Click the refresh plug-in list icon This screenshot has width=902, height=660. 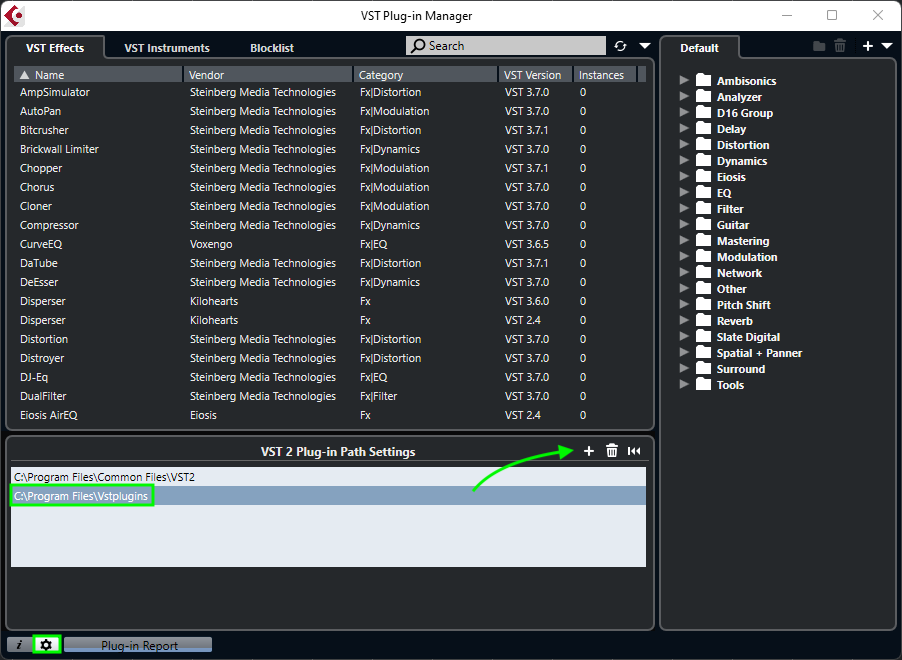coord(620,46)
